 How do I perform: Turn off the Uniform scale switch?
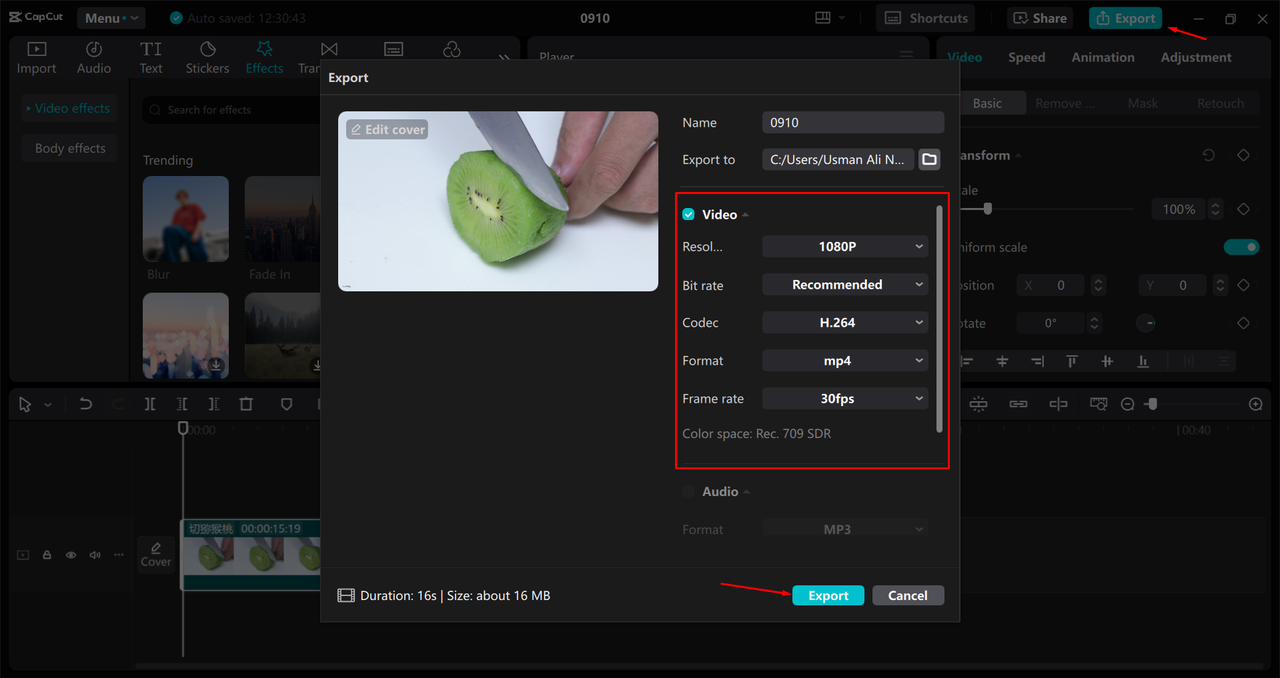click(x=1241, y=247)
